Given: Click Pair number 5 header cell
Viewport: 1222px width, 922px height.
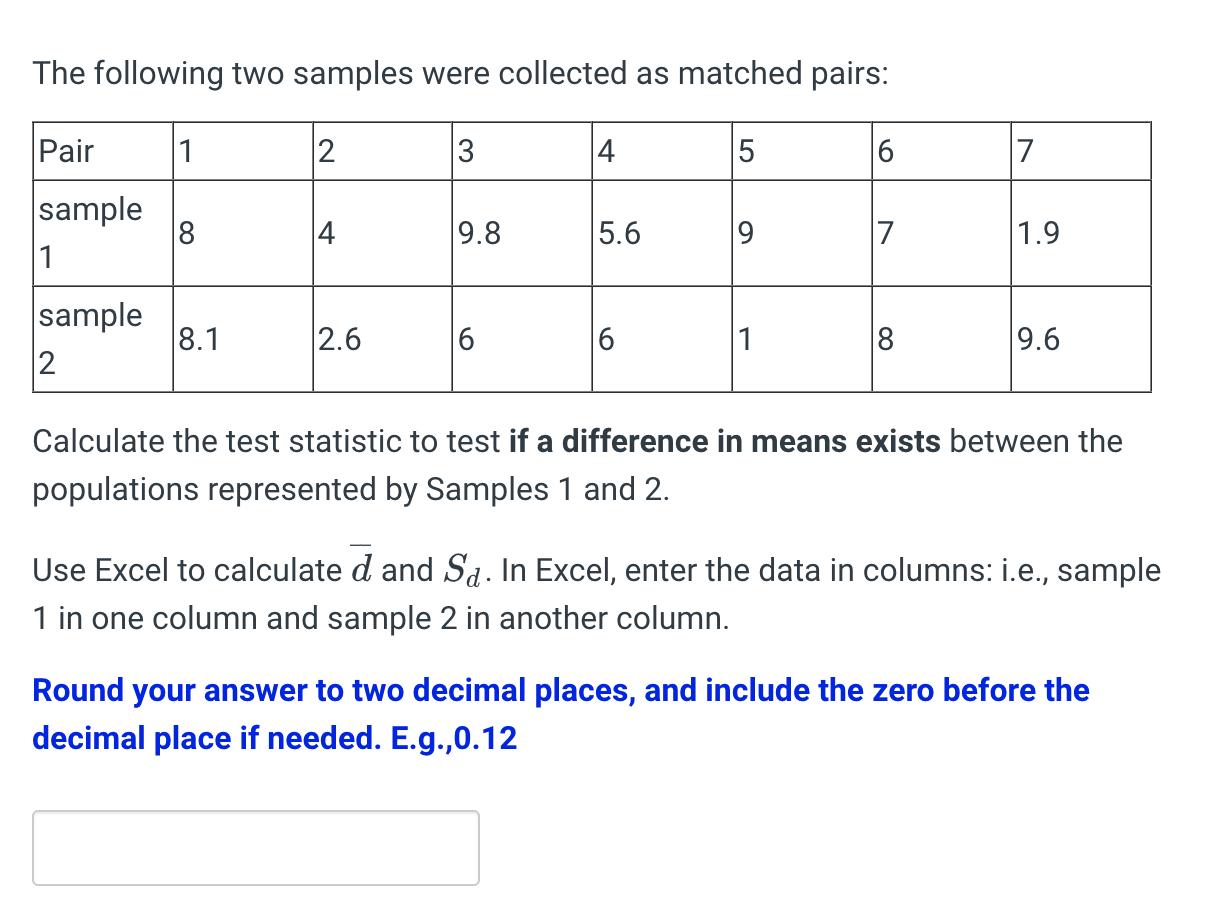Looking at the screenshot, I should click(x=742, y=151).
